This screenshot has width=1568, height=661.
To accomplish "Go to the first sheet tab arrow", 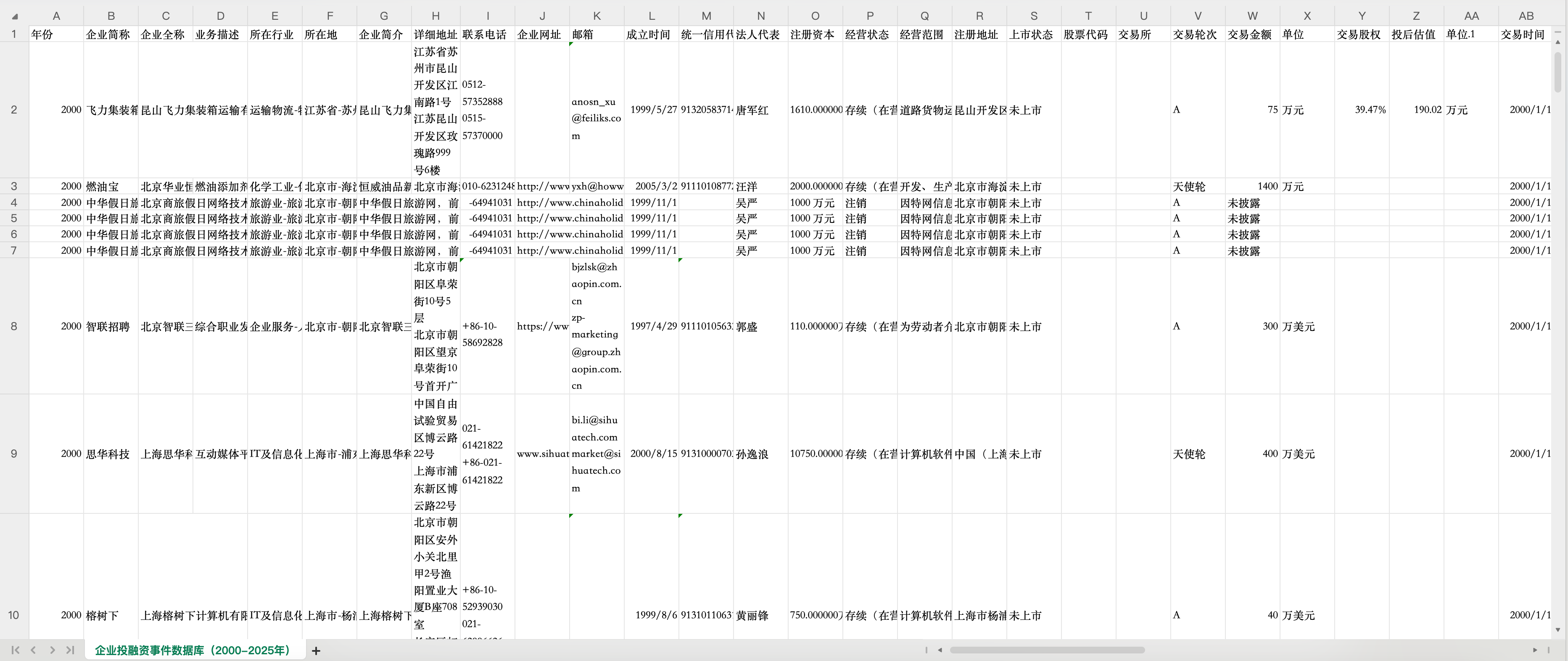I will pyautogui.click(x=15, y=650).
